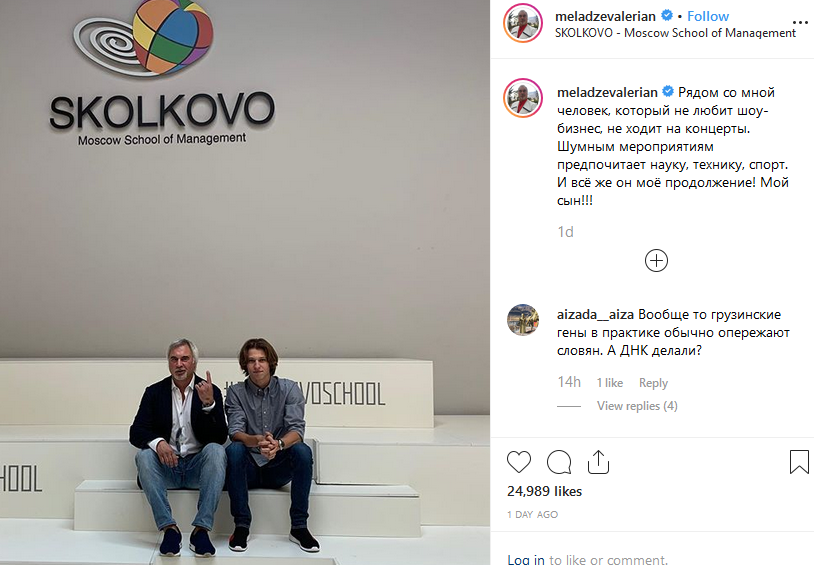Open the three-dot more options menu

800,22
